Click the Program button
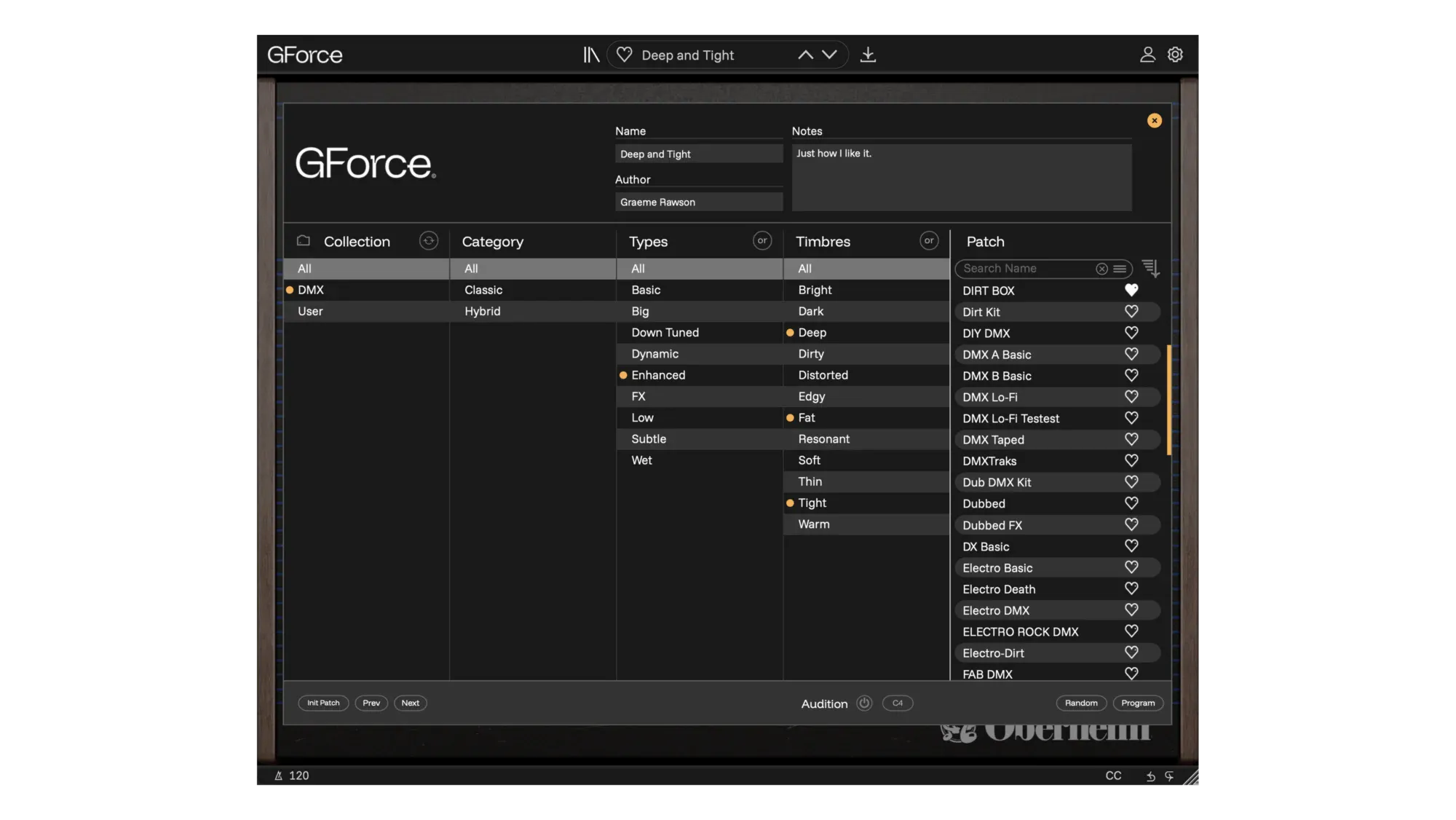 1138,703
